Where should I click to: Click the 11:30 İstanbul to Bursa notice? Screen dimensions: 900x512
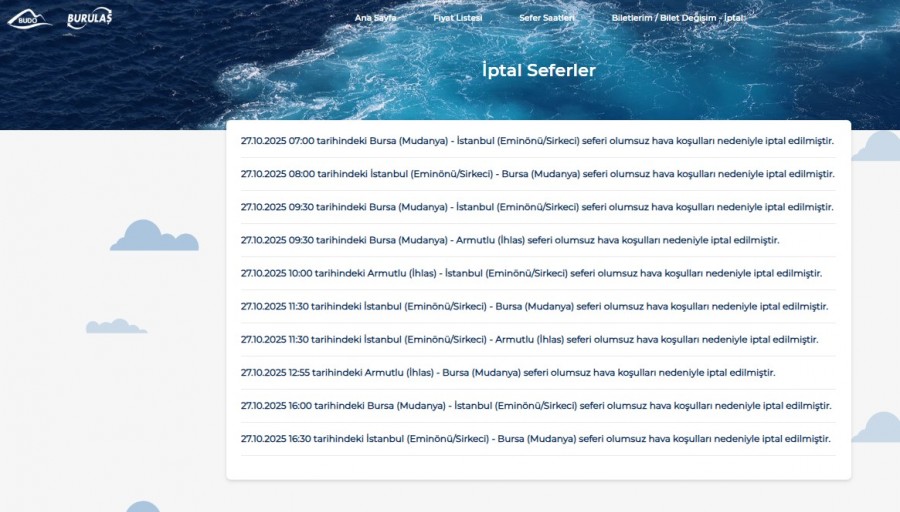534,306
